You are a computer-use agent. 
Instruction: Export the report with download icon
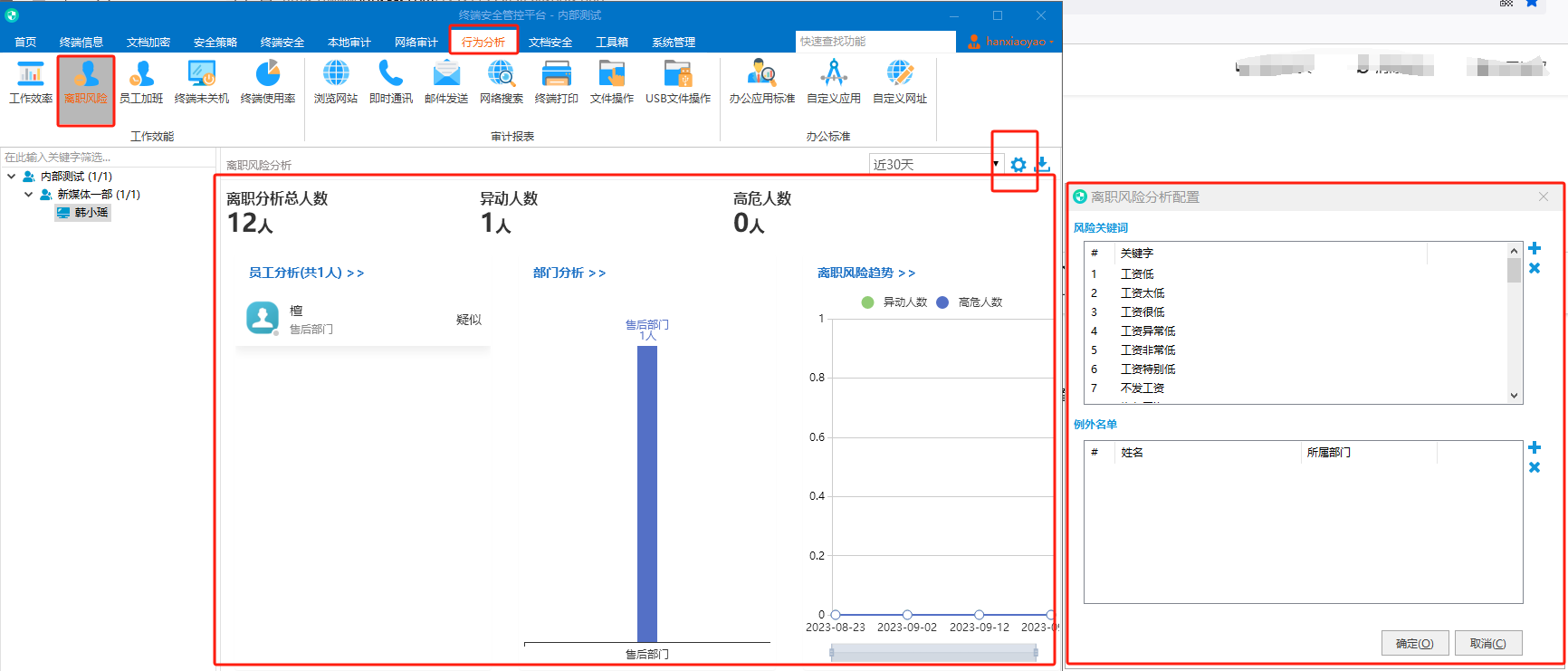click(1043, 165)
